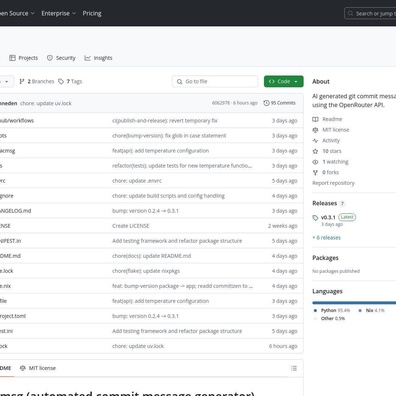The height and width of the screenshot is (396, 396).
Task: Open commit chore(docs): update README.md
Action: point(152,256)
